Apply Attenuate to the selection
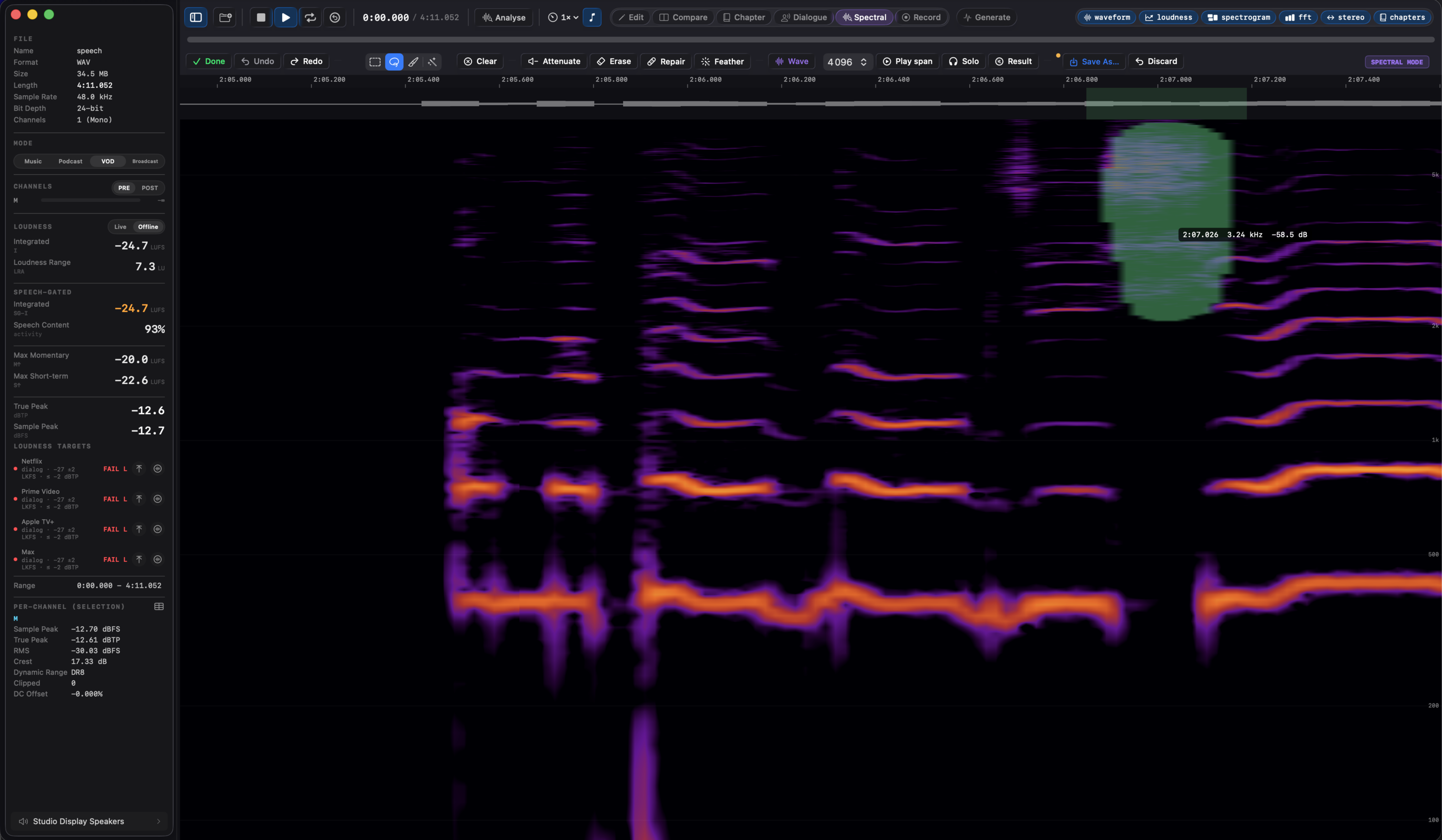 pyautogui.click(x=554, y=61)
